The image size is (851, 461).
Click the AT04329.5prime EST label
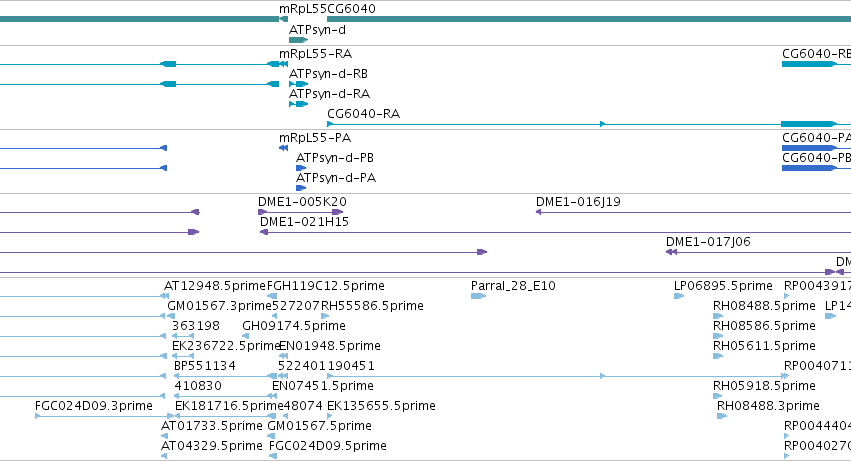point(212,446)
